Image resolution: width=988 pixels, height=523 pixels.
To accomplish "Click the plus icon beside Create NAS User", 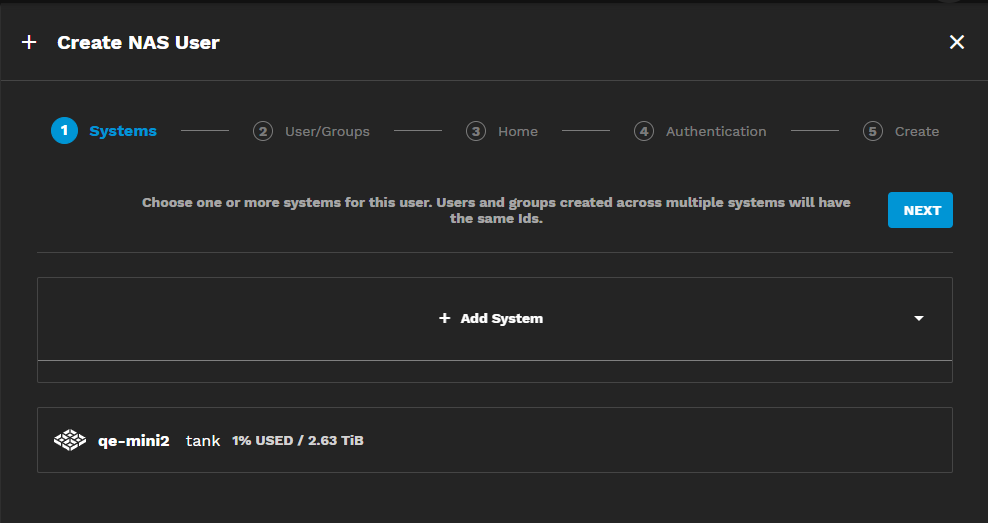I will tap(29, 42).
